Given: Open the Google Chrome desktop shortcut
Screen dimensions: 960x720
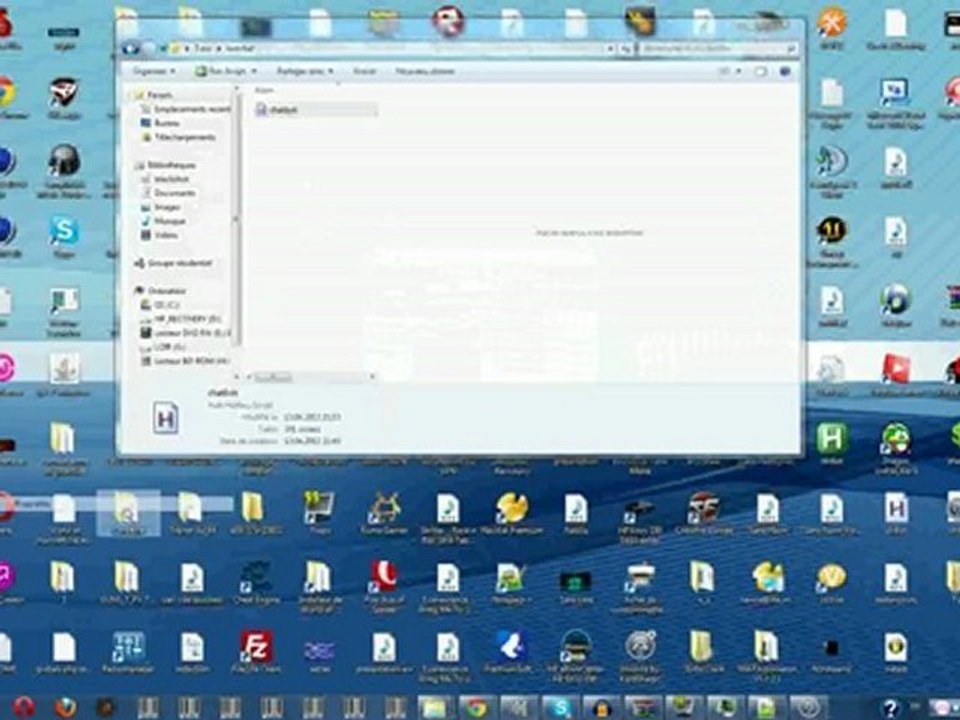Looking at the screenshot, I should [x=6, y=92].
